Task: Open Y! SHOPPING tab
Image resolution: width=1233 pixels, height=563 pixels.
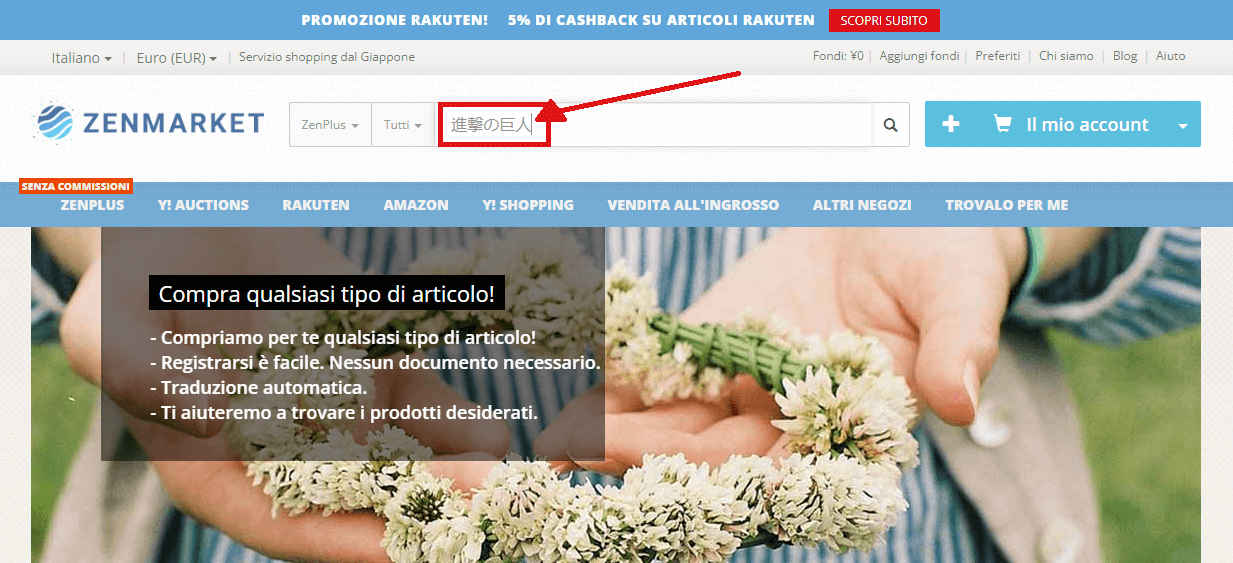Action: point(528,205)
